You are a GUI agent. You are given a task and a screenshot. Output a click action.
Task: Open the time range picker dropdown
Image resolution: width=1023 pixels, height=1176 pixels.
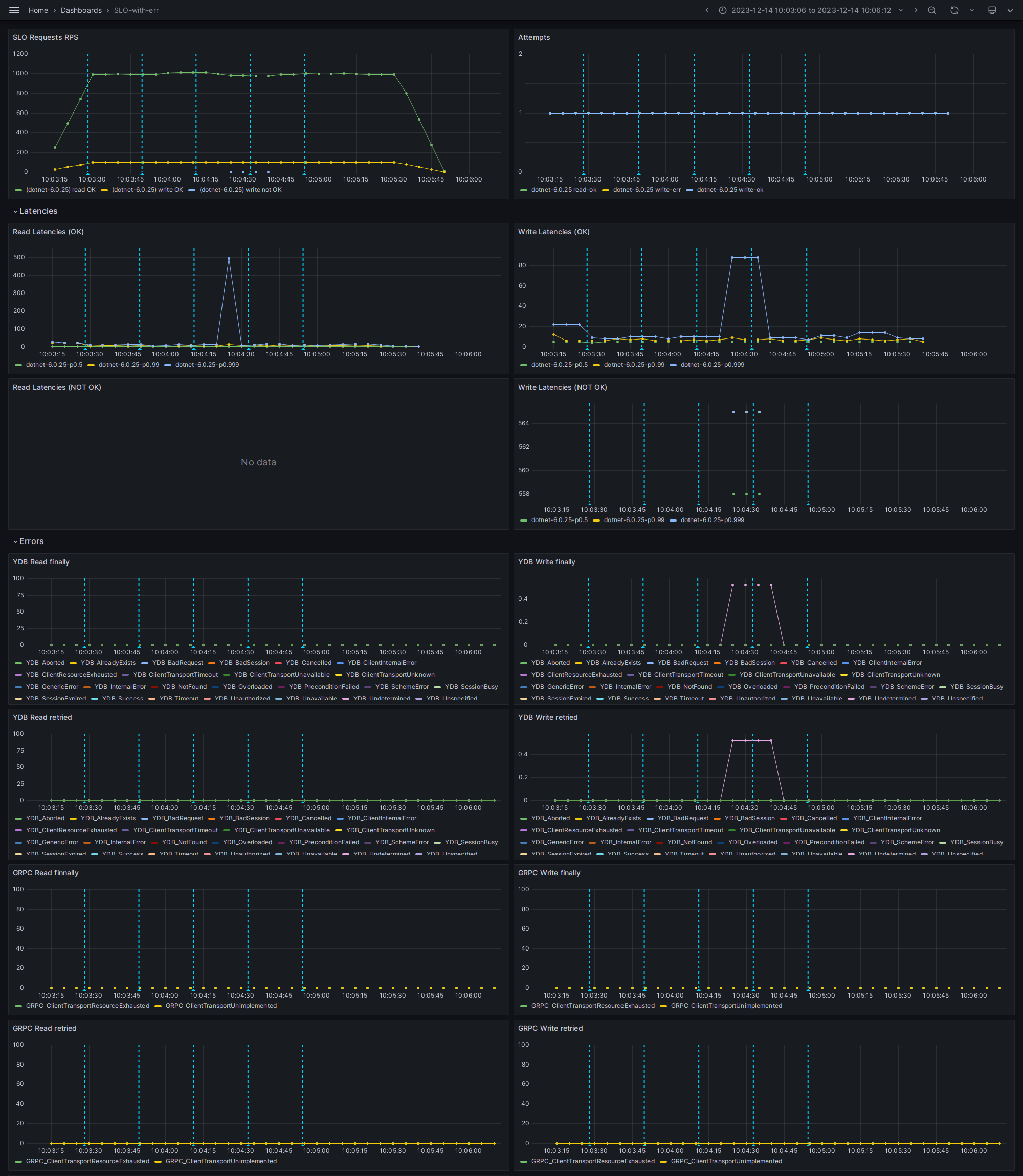(x=811, y=10)
